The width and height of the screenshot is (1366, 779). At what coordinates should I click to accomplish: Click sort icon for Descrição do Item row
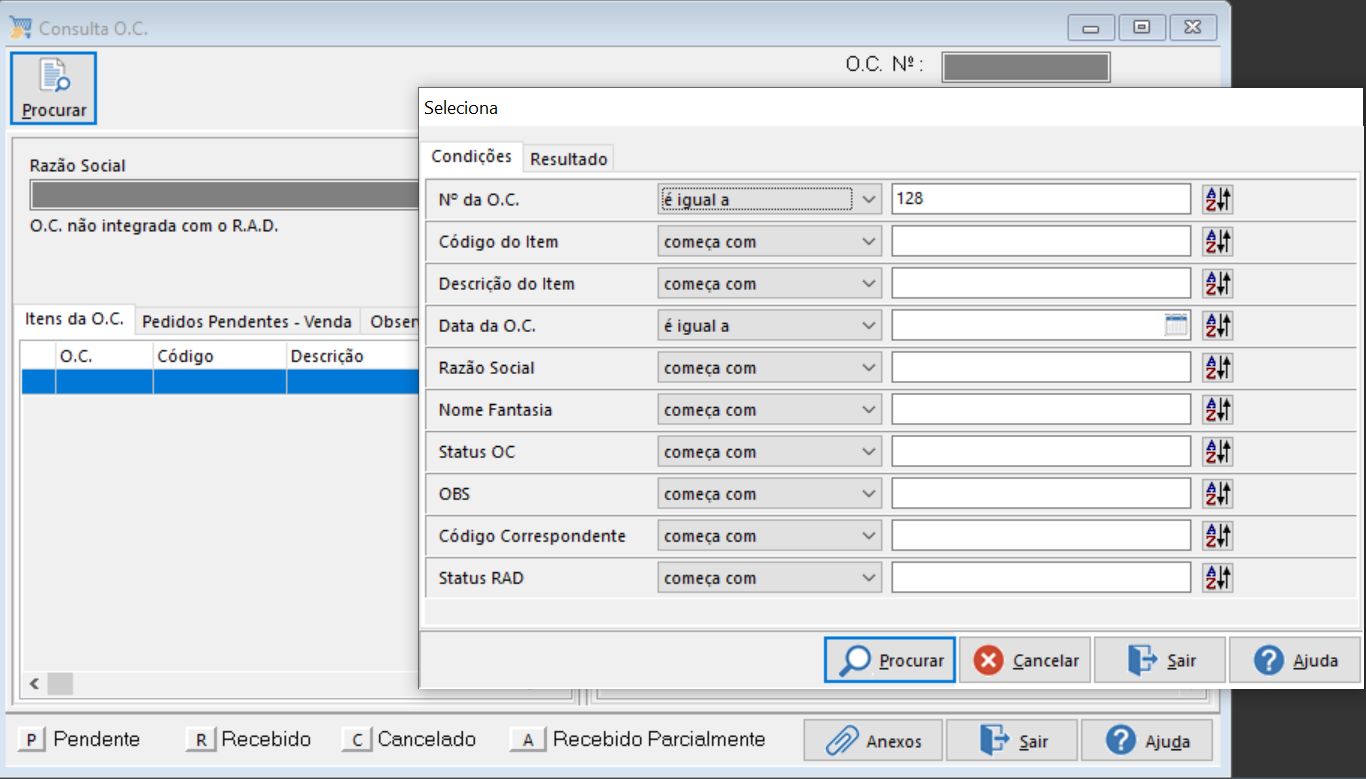point(1217,283)
